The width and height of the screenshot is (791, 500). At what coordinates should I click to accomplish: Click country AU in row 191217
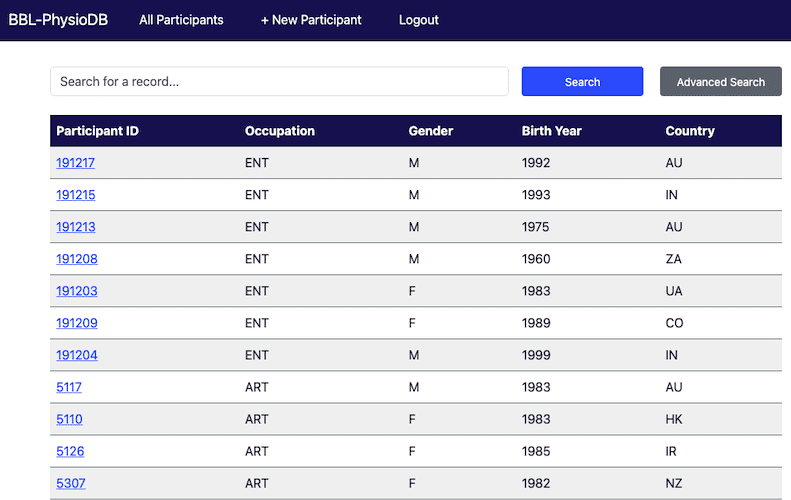[674, 162]
